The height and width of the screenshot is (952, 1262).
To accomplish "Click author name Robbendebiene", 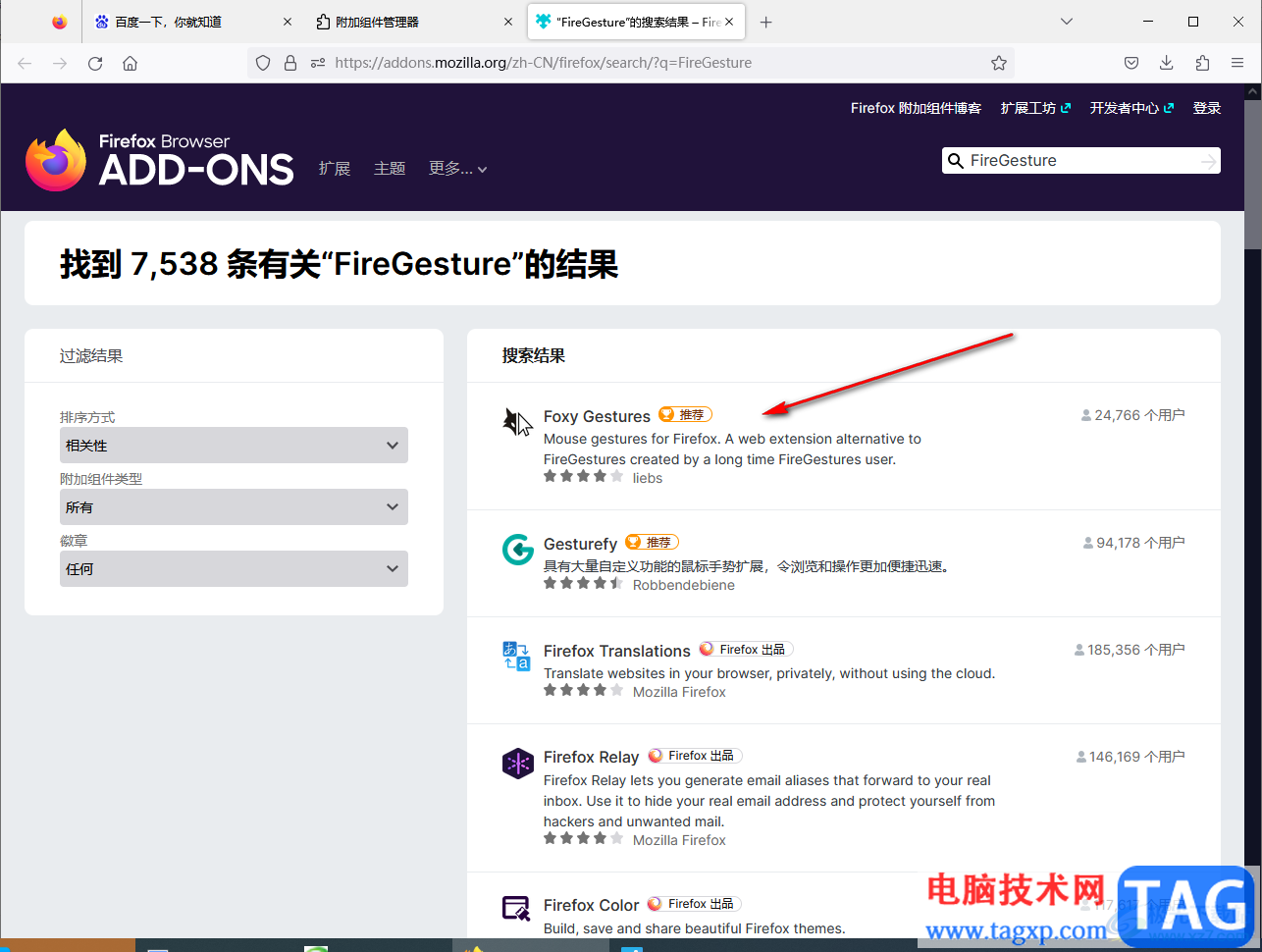I will [x=684, y=585].
